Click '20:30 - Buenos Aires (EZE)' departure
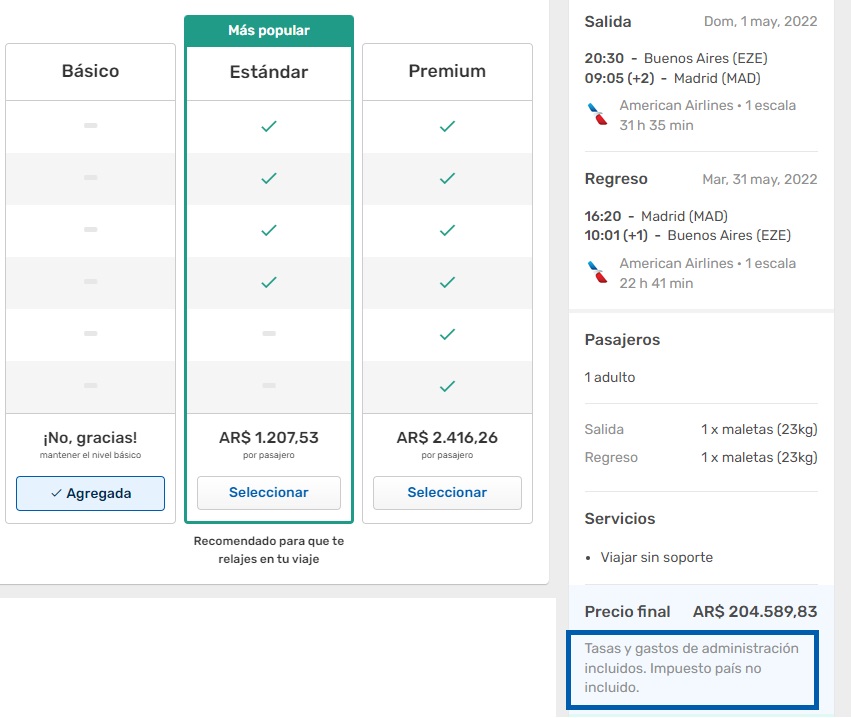Screen dimensions: 851x718 point(676,58)
